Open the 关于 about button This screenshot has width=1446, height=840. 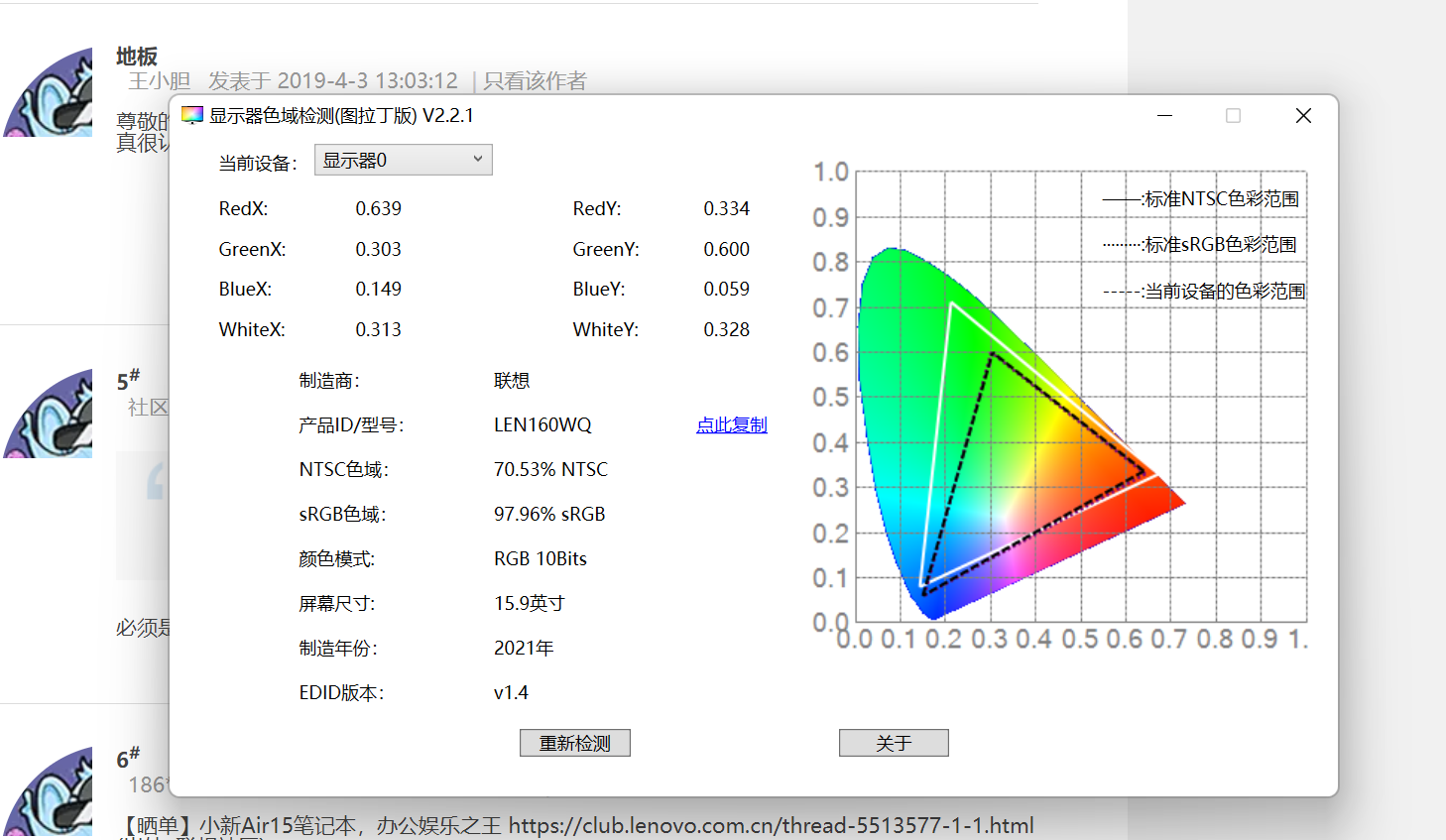(x=894, y=743)
